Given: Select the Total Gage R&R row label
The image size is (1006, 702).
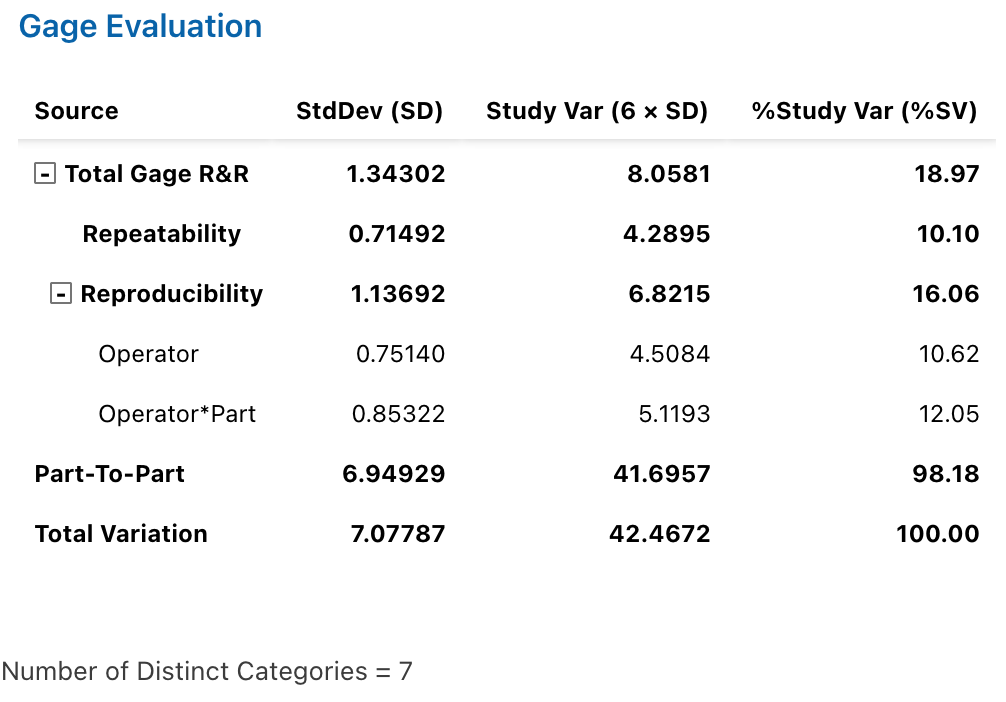Looking at the screenshot, I should [157, 174].
